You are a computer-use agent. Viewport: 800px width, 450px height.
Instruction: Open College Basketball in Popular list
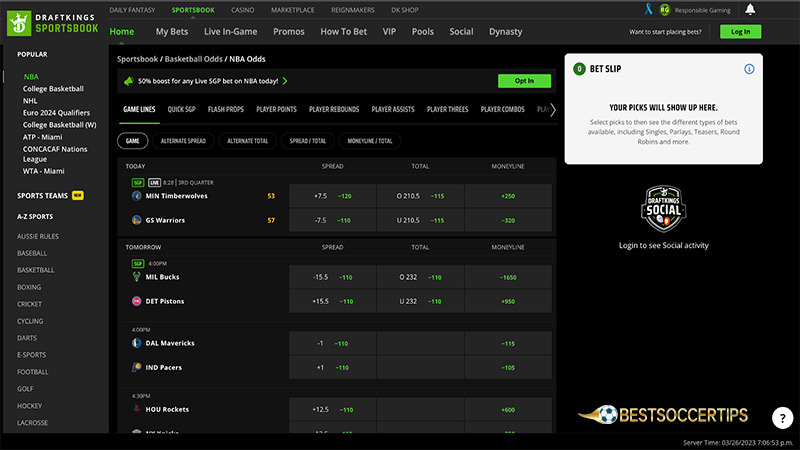click(x=53, y=89)
